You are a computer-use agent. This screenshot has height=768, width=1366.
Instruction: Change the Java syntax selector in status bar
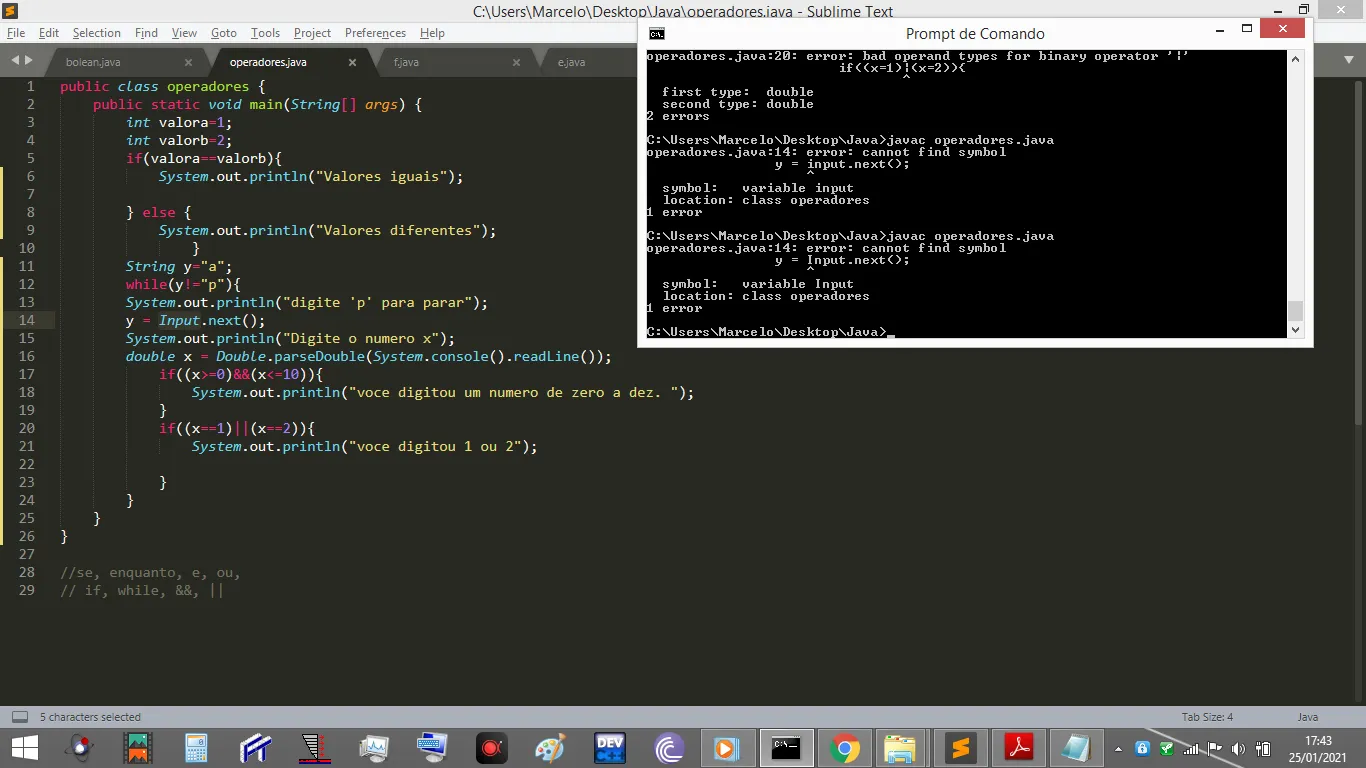pyautogui.click(x=1307, y=717)
